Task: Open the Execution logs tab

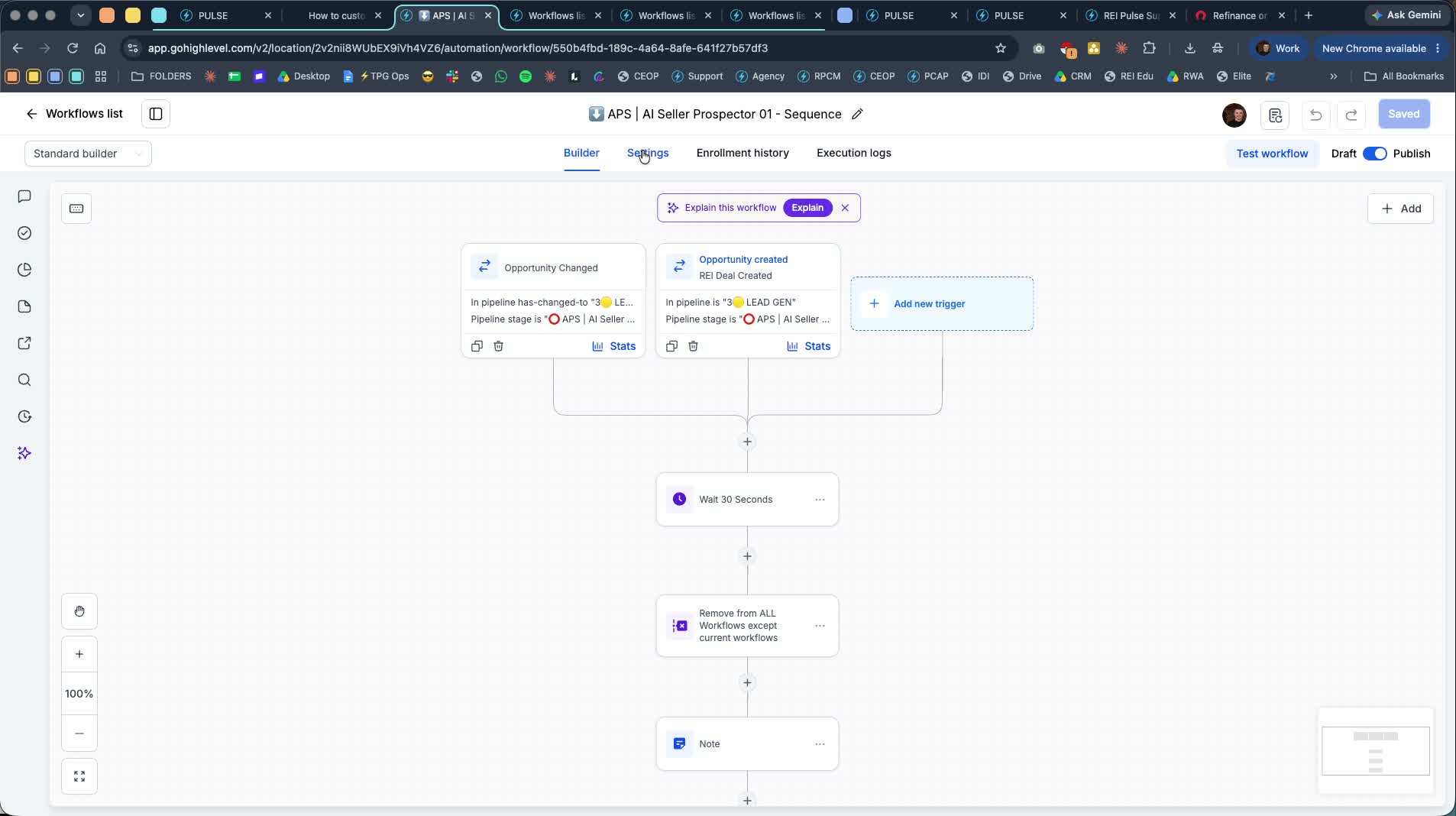Action: tap(853, 153)
